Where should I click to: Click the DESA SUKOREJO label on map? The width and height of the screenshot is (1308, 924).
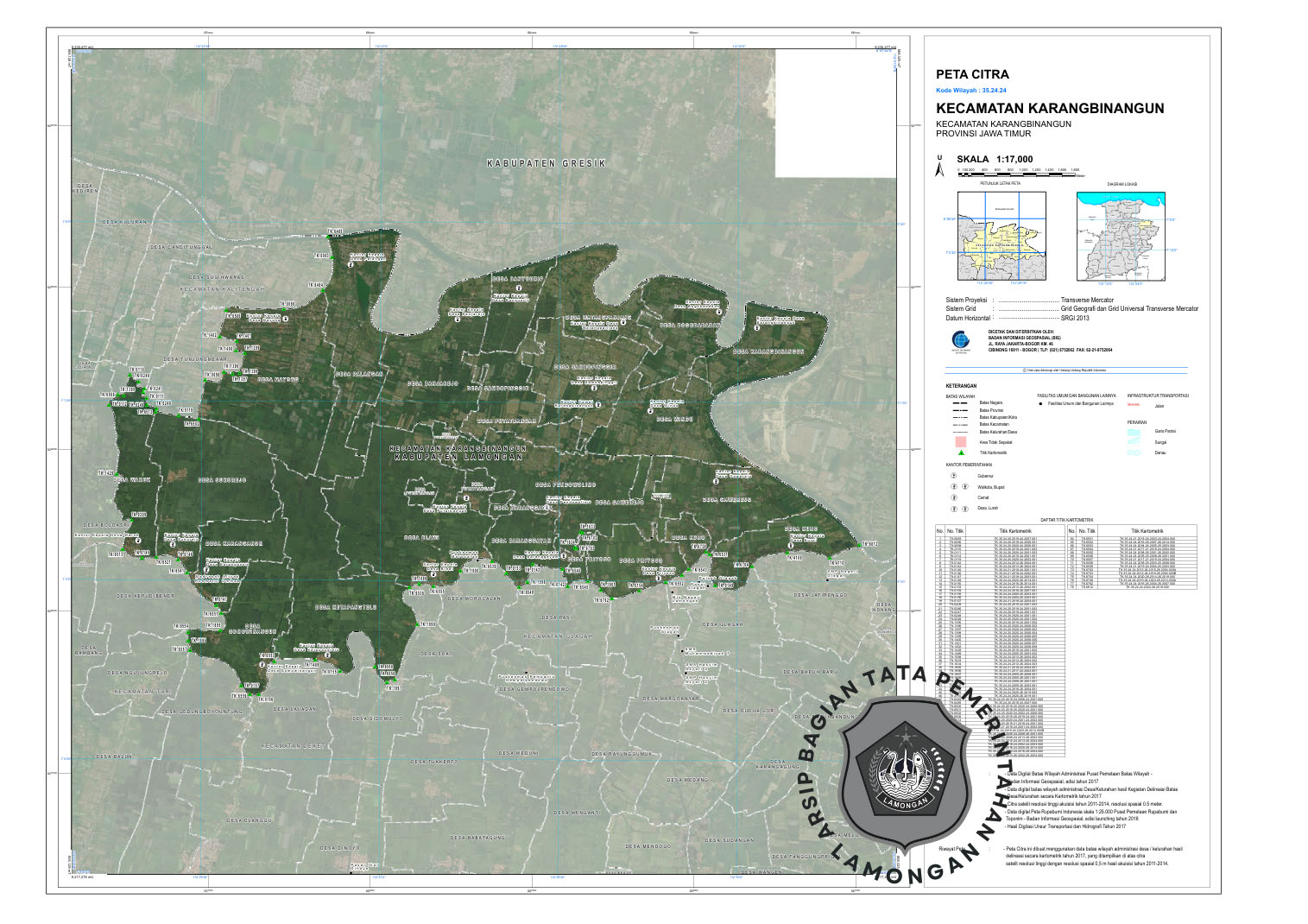click(x=222, y=480)
